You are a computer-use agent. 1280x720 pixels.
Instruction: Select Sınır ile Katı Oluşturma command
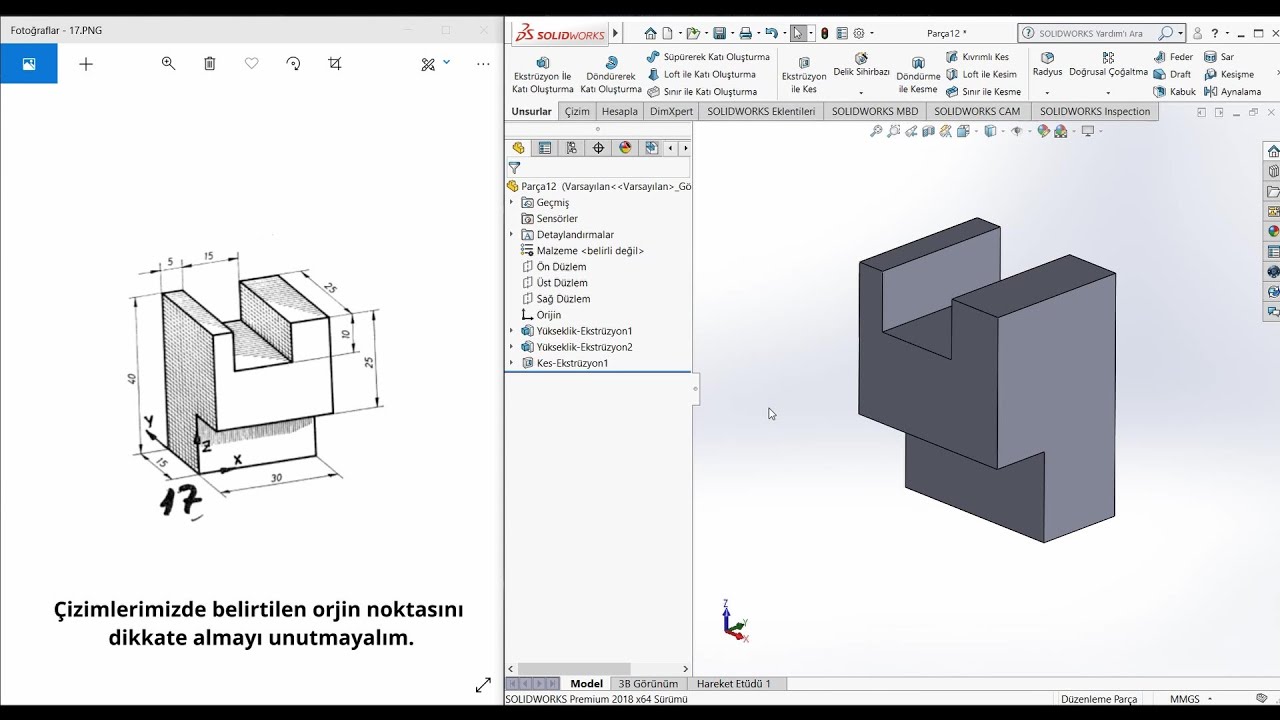point(702,91)
